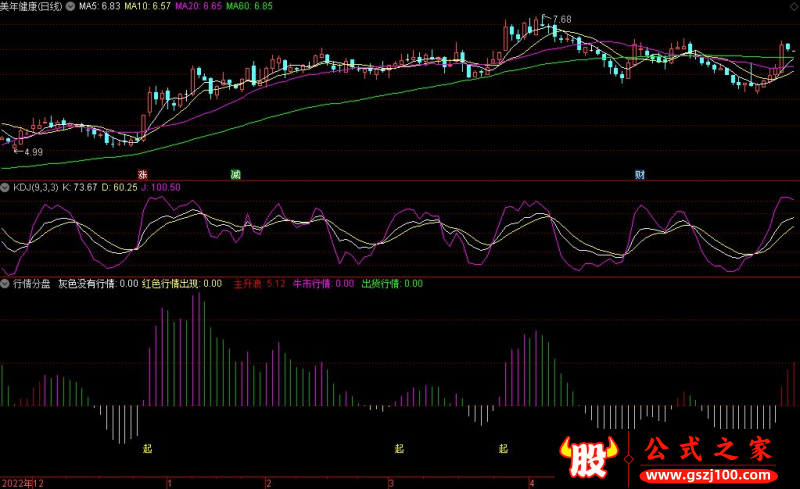Select the 行情分盘 indicator title

coord(32,284)
